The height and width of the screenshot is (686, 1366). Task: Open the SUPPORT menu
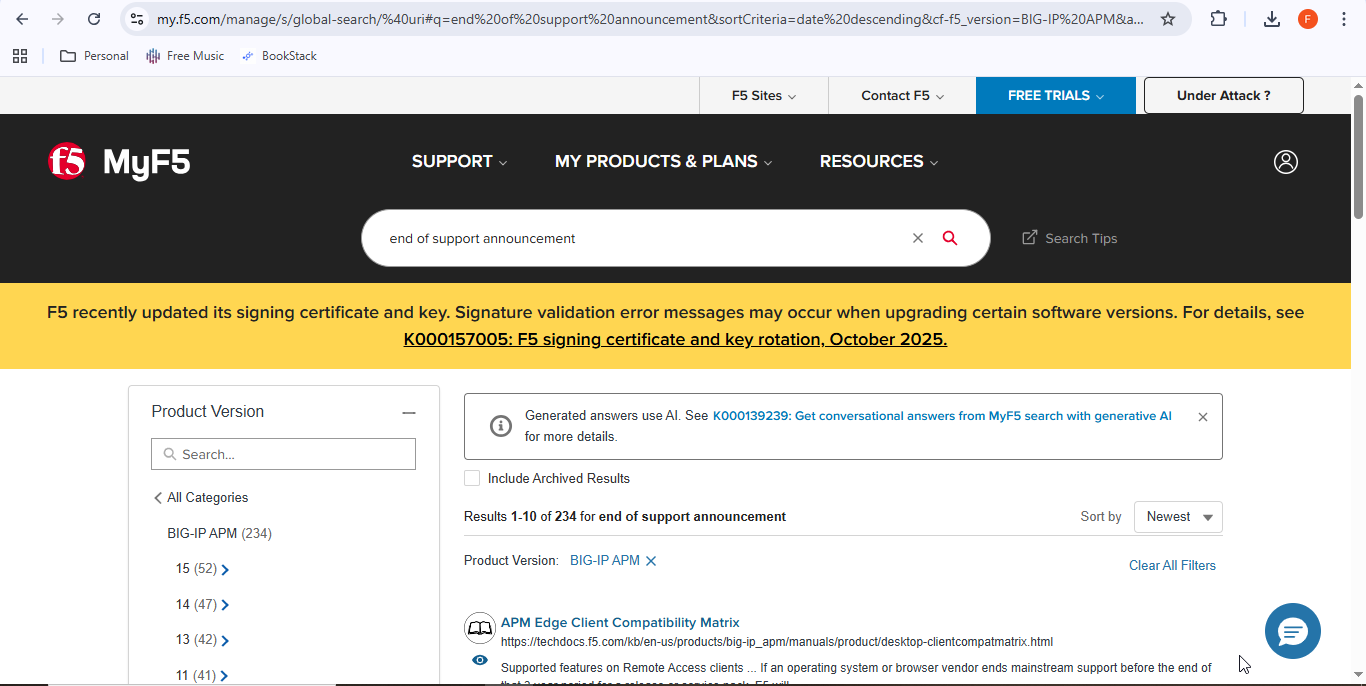coord(459,162)
